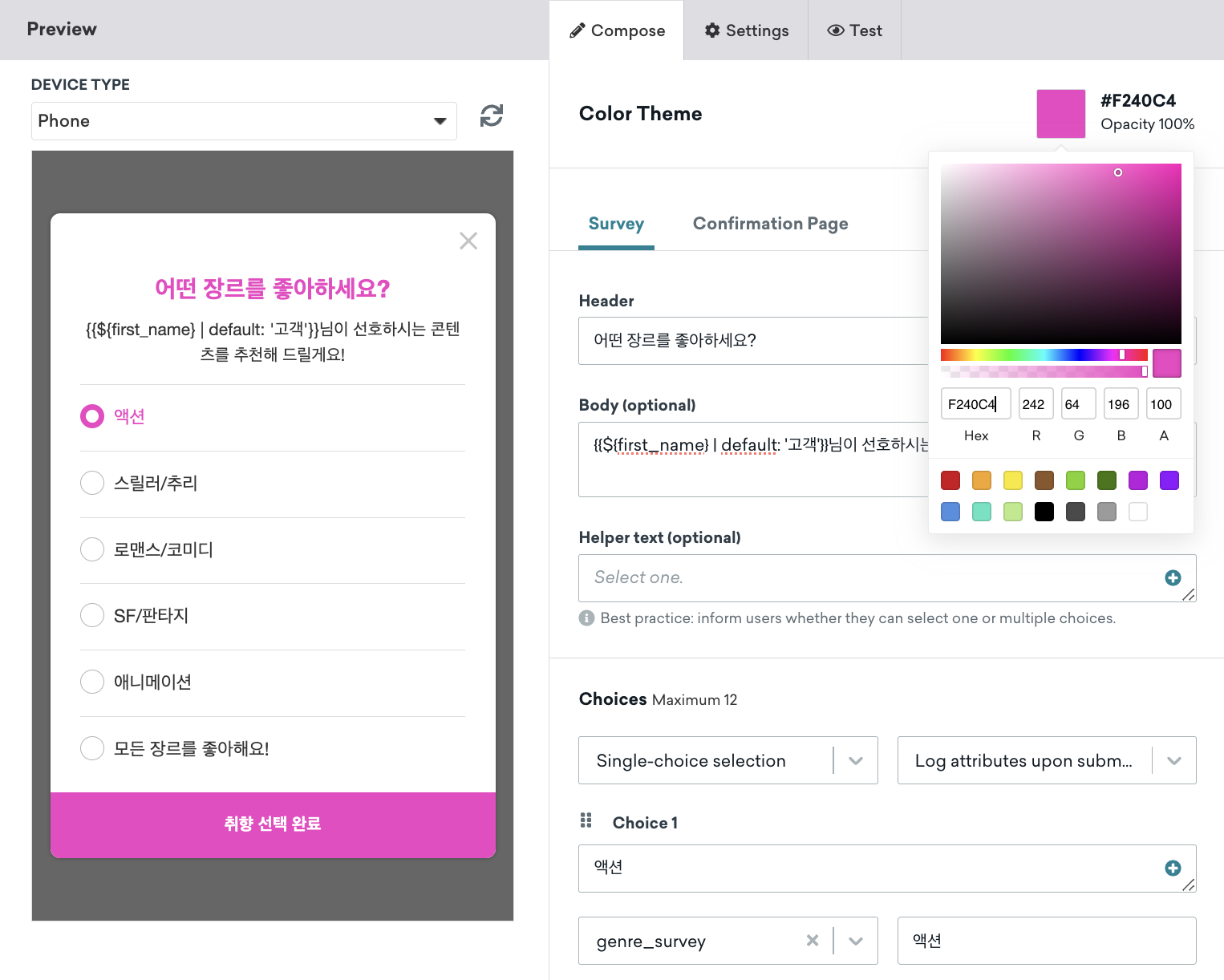Click the A alpha value field
Screen dimensions: 1224x980
1164,404
